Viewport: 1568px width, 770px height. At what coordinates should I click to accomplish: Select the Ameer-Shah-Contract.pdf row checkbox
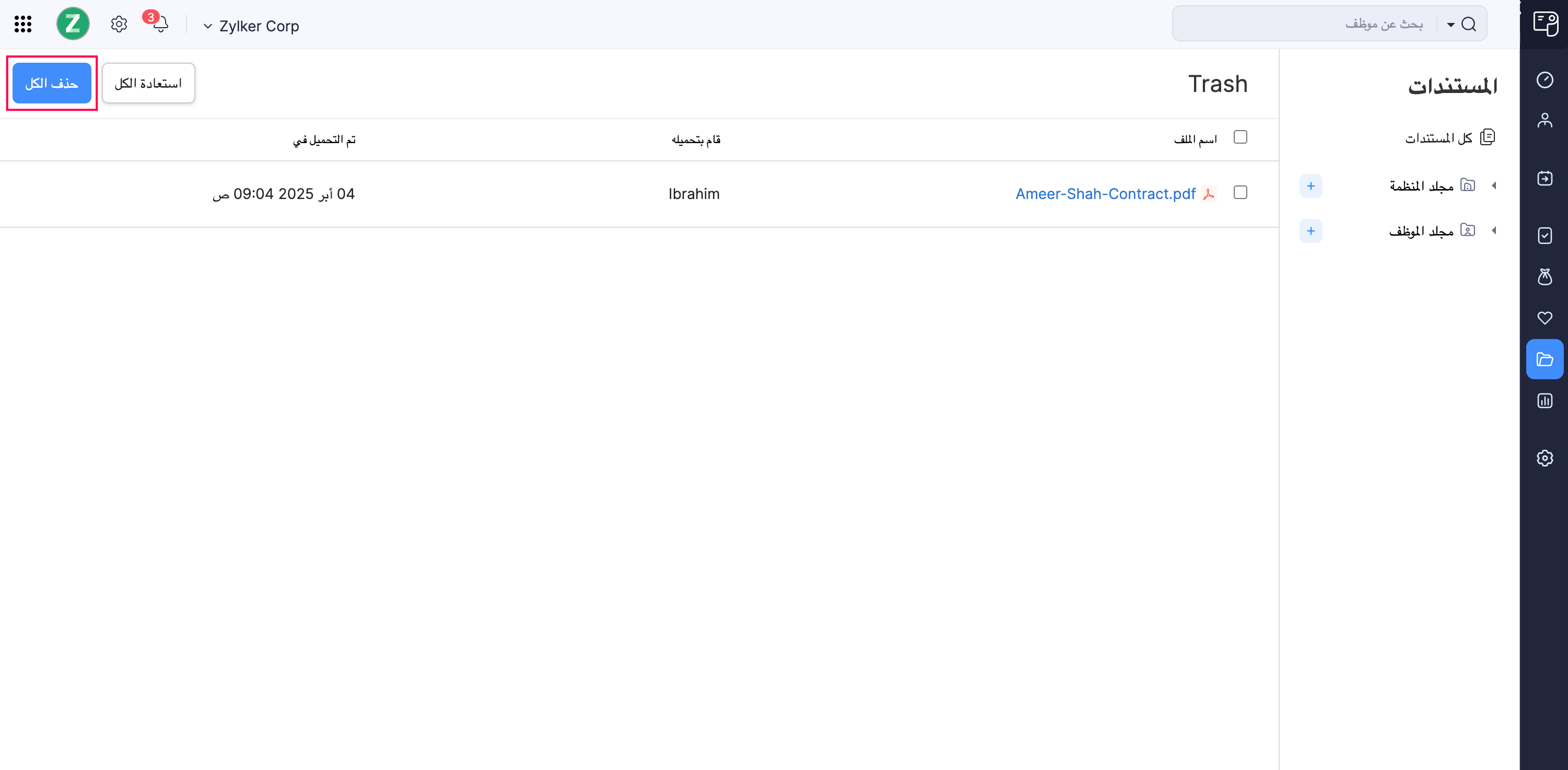1240,192
